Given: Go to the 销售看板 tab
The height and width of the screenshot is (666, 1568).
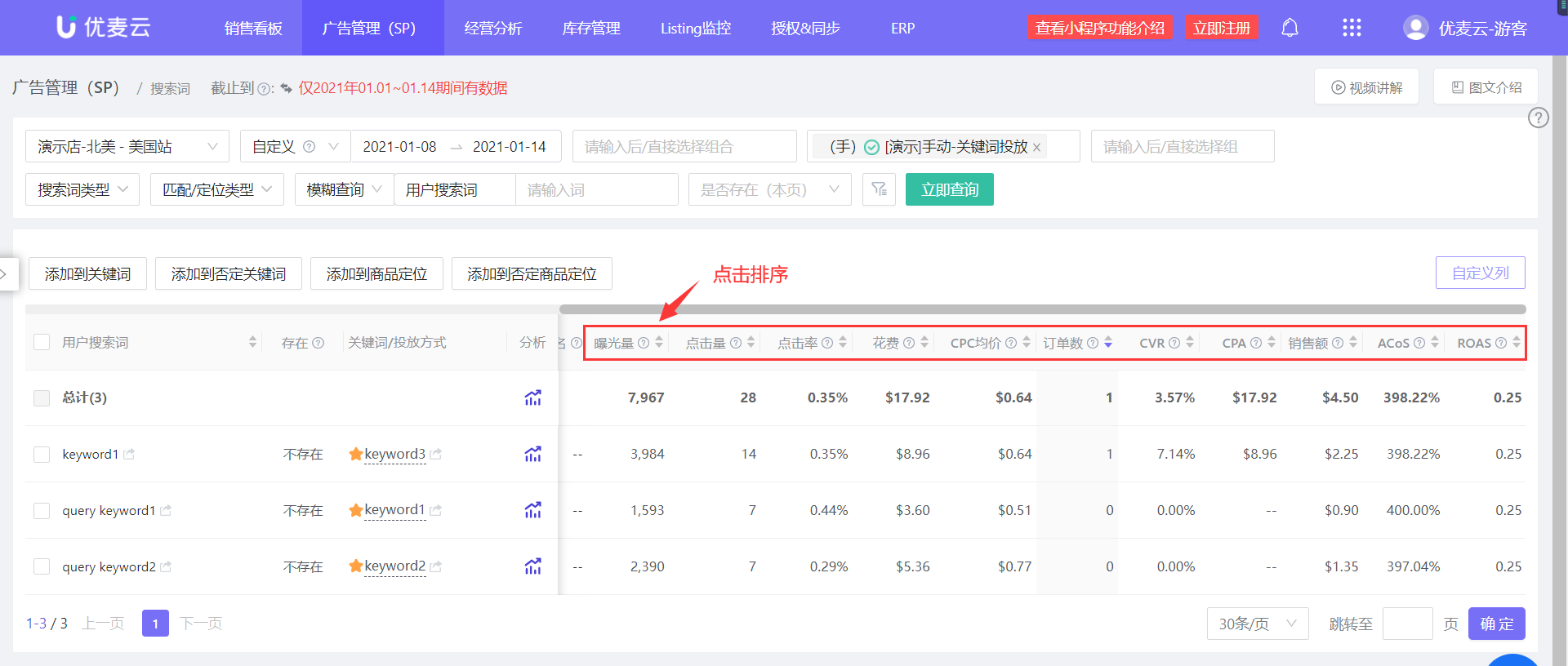Looking at the screenshot, I should click(x=253, y=28).
